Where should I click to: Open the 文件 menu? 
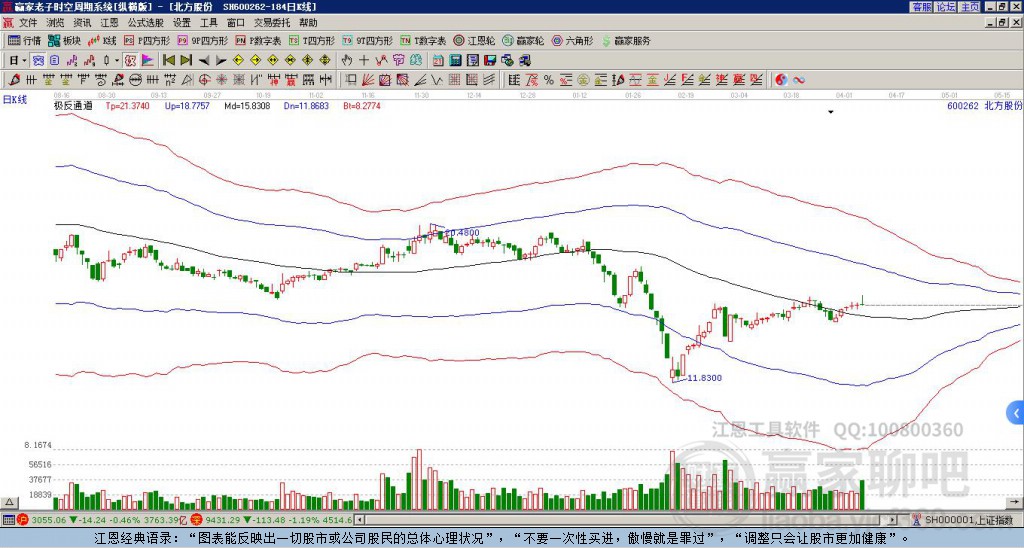click(x=28, y=23)
